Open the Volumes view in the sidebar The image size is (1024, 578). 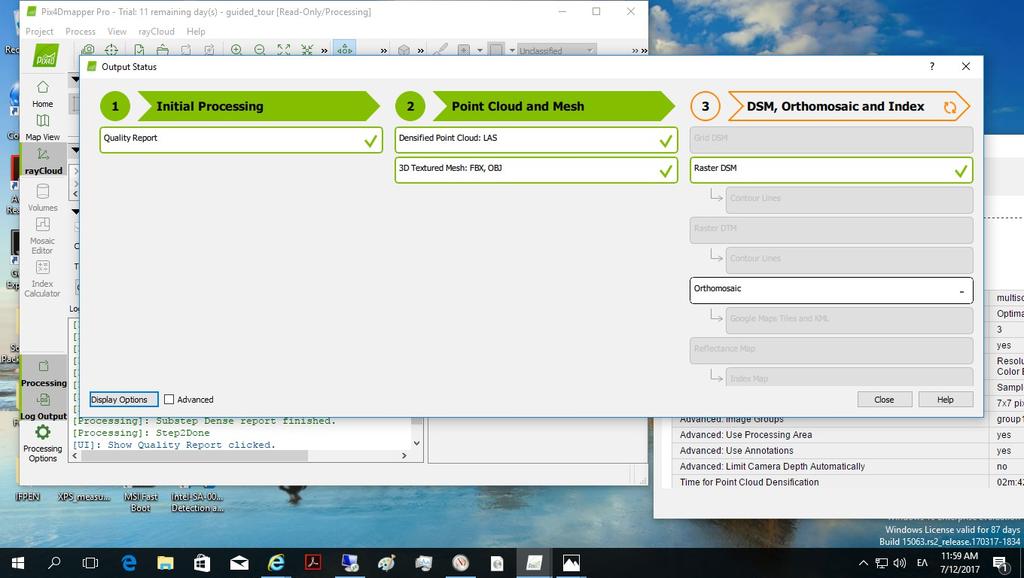click(x=42, y=197)
